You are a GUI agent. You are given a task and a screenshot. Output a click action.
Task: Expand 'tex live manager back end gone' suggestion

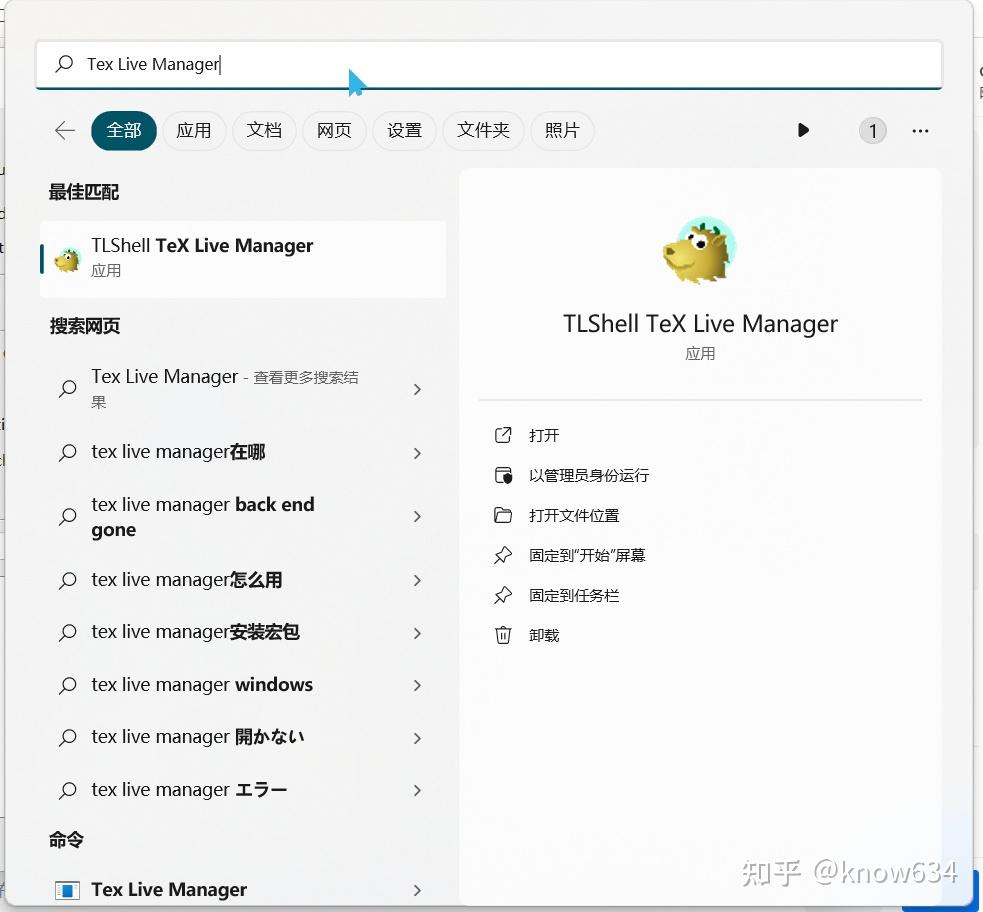pyautogui.click(x=417, y=517)
